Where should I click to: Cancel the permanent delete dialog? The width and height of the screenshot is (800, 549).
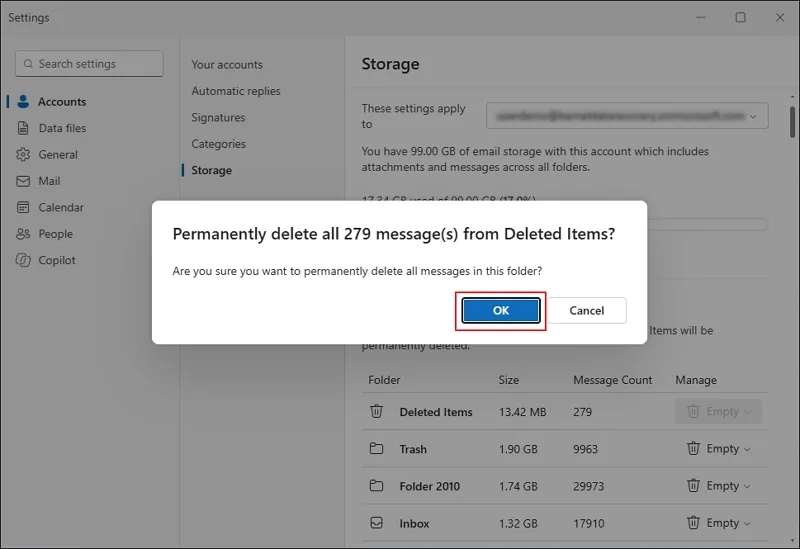[x=587, y=311]
